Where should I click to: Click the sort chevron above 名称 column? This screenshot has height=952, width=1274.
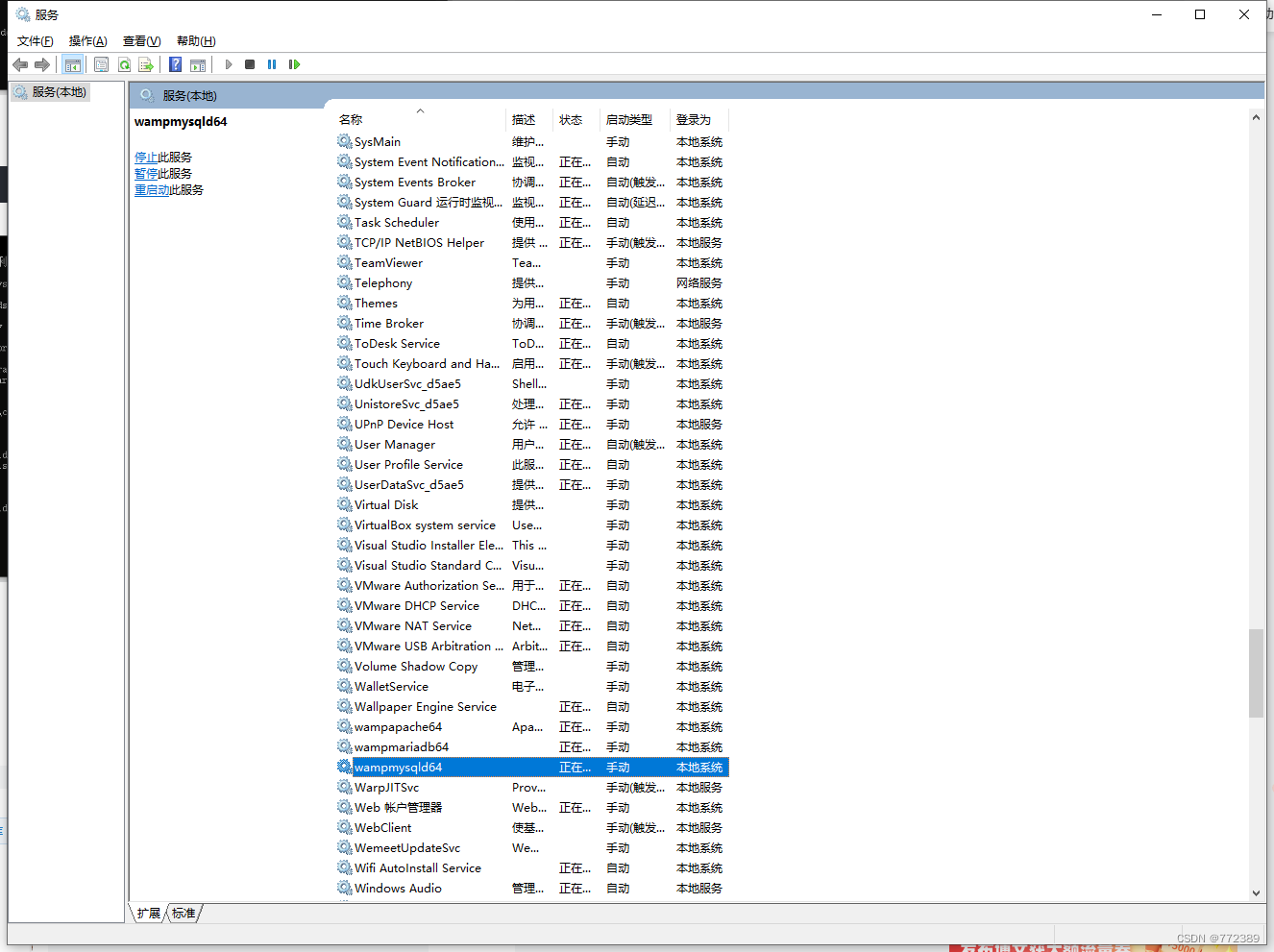pyautogui.click(x=420, y=110)
